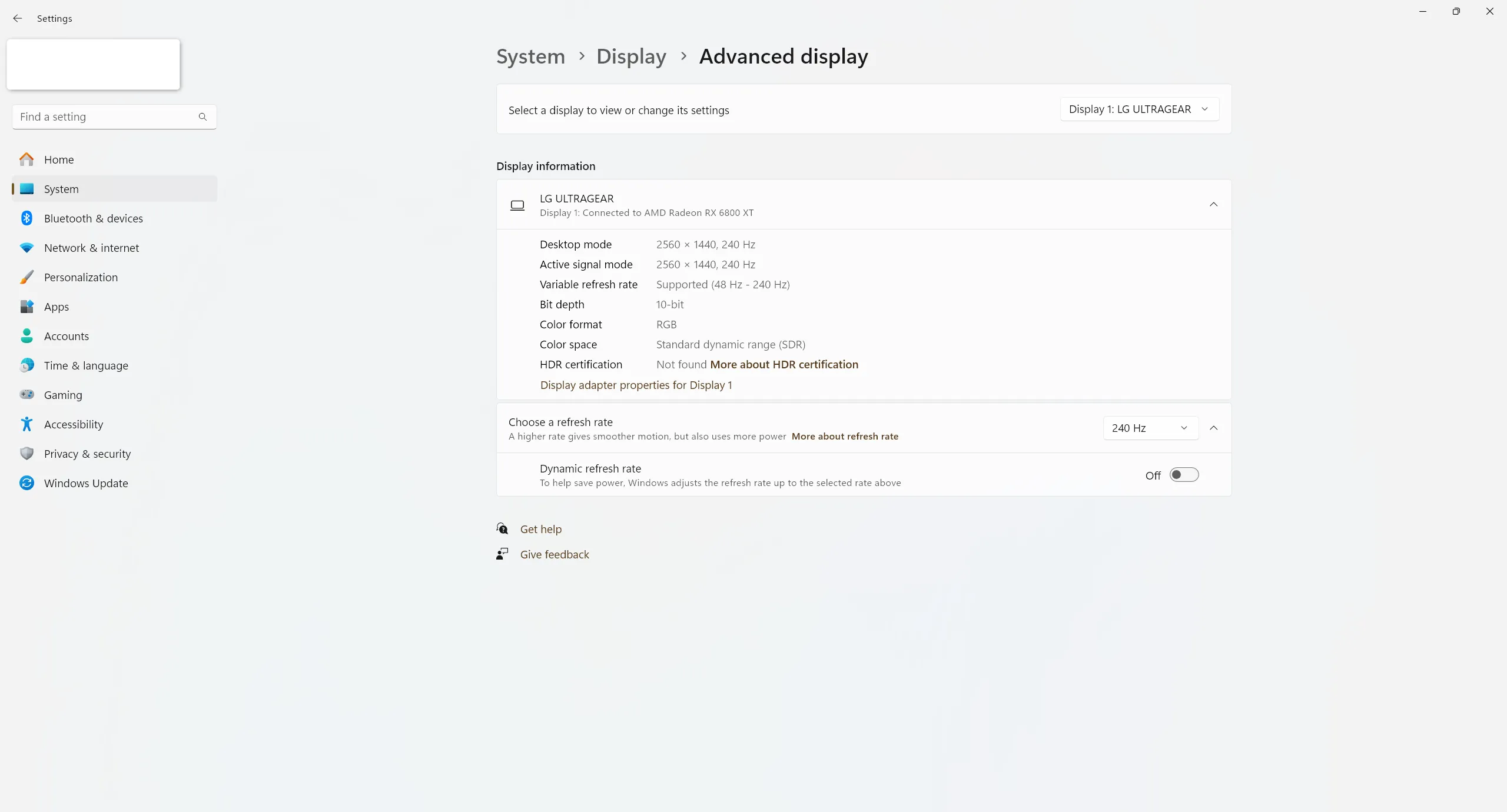Collapse the LG ULTRAGEAR display information section
This screenshot has width=1507, height=812.
pos(1213,204)
